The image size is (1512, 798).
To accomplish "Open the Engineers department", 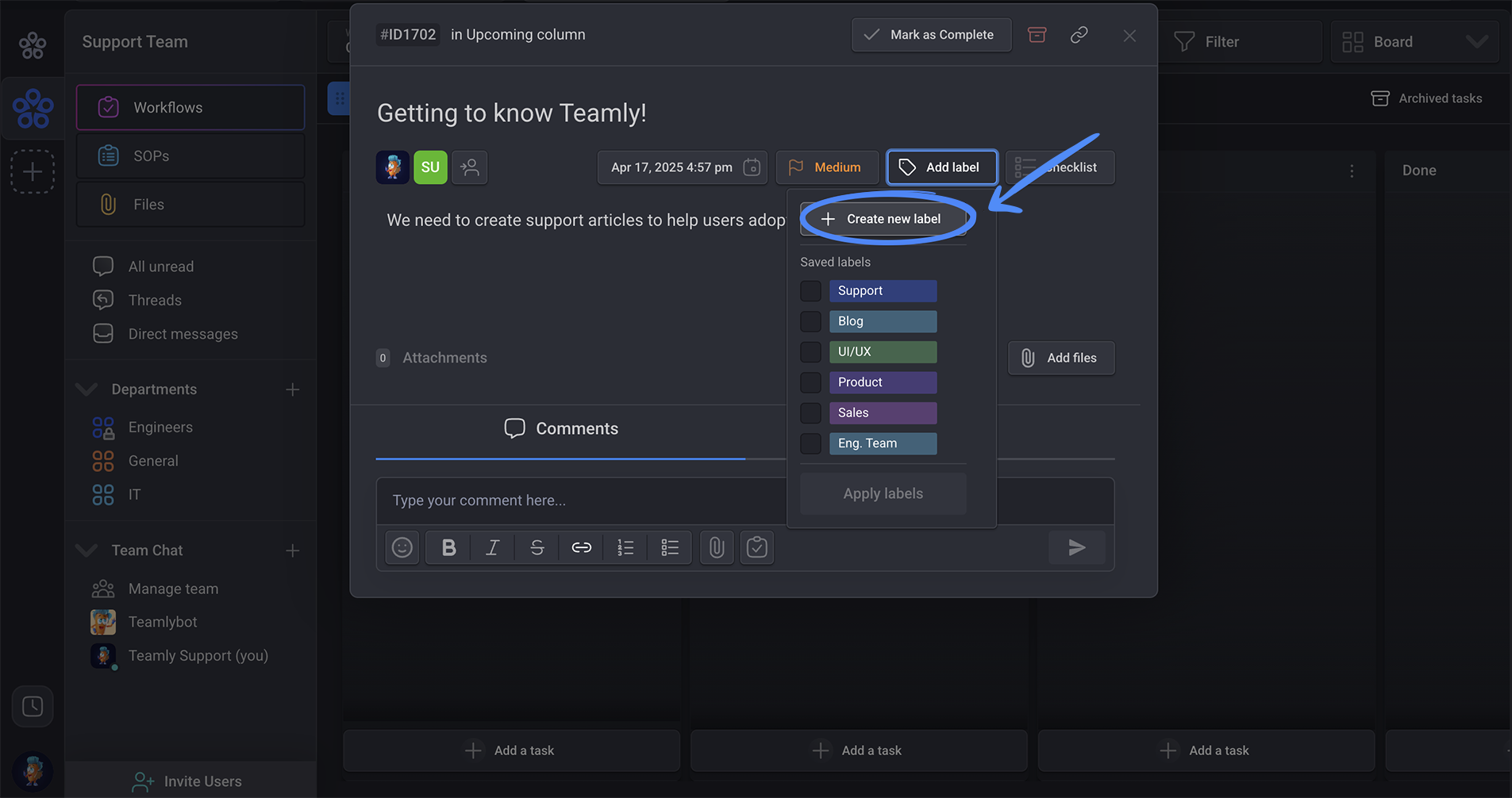I will click(160, 428).
